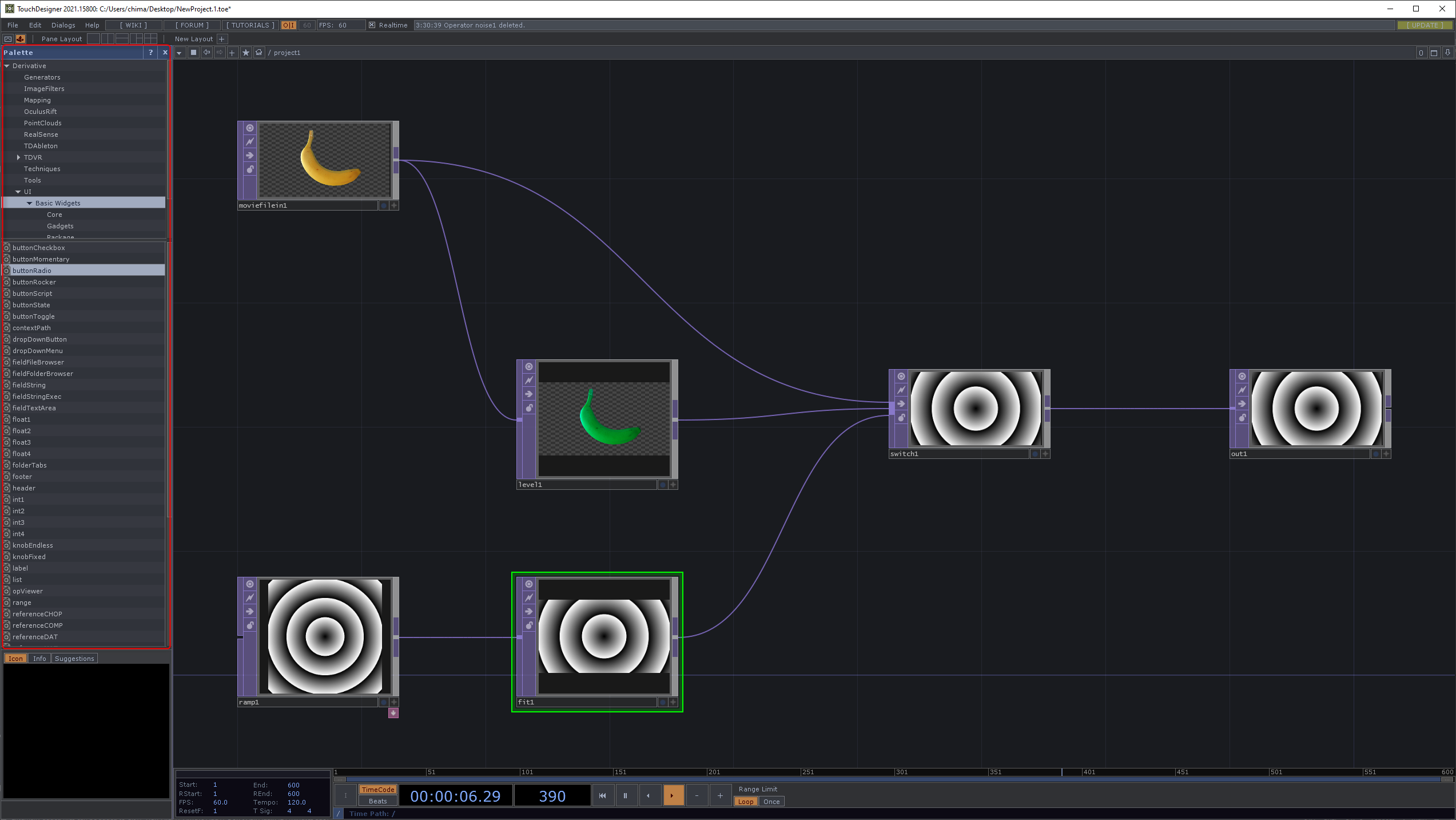Collapse the Basic Widgets folder

click(x=30, y=203)
